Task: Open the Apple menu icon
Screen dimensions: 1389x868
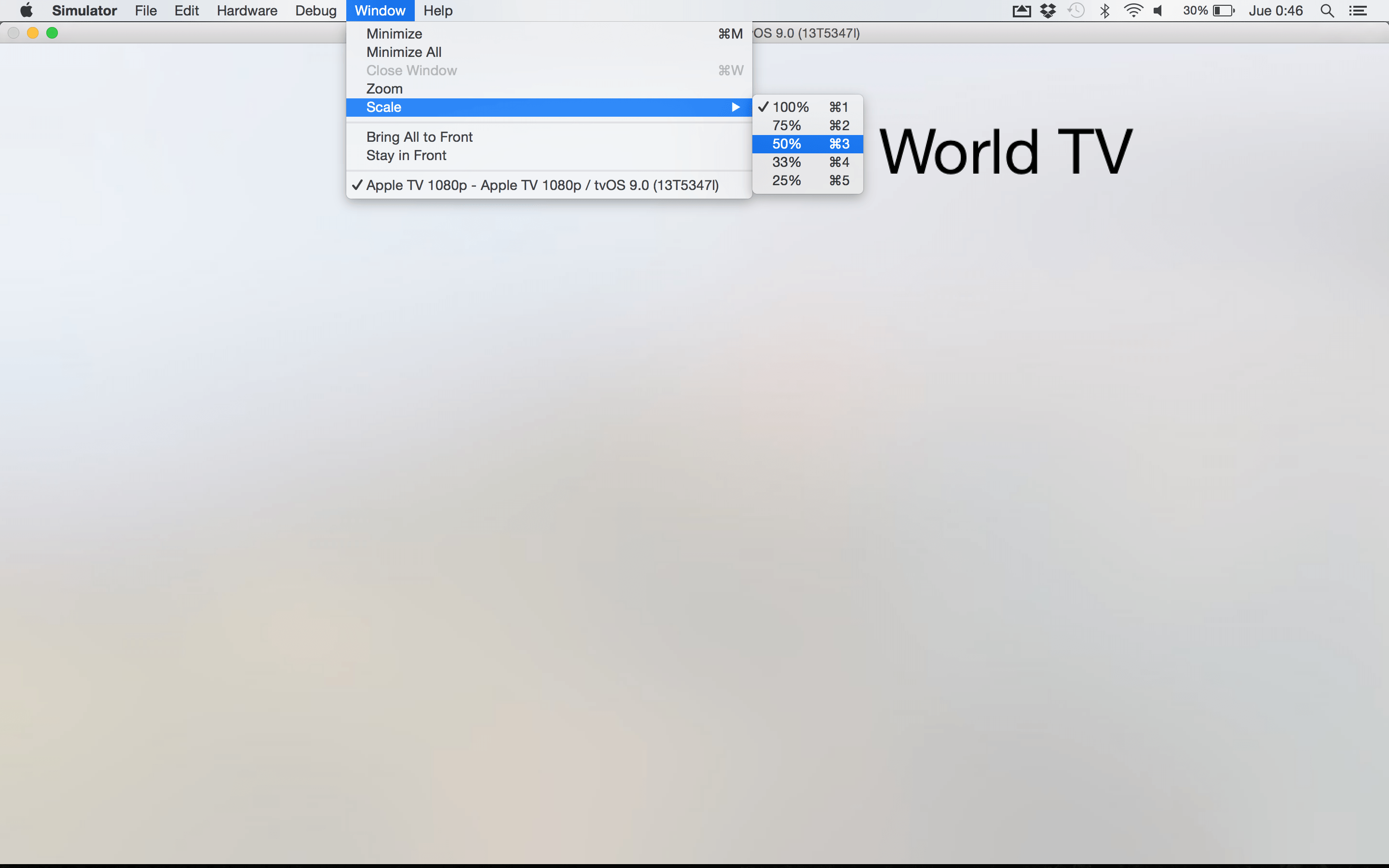Action: pos(27,10)
